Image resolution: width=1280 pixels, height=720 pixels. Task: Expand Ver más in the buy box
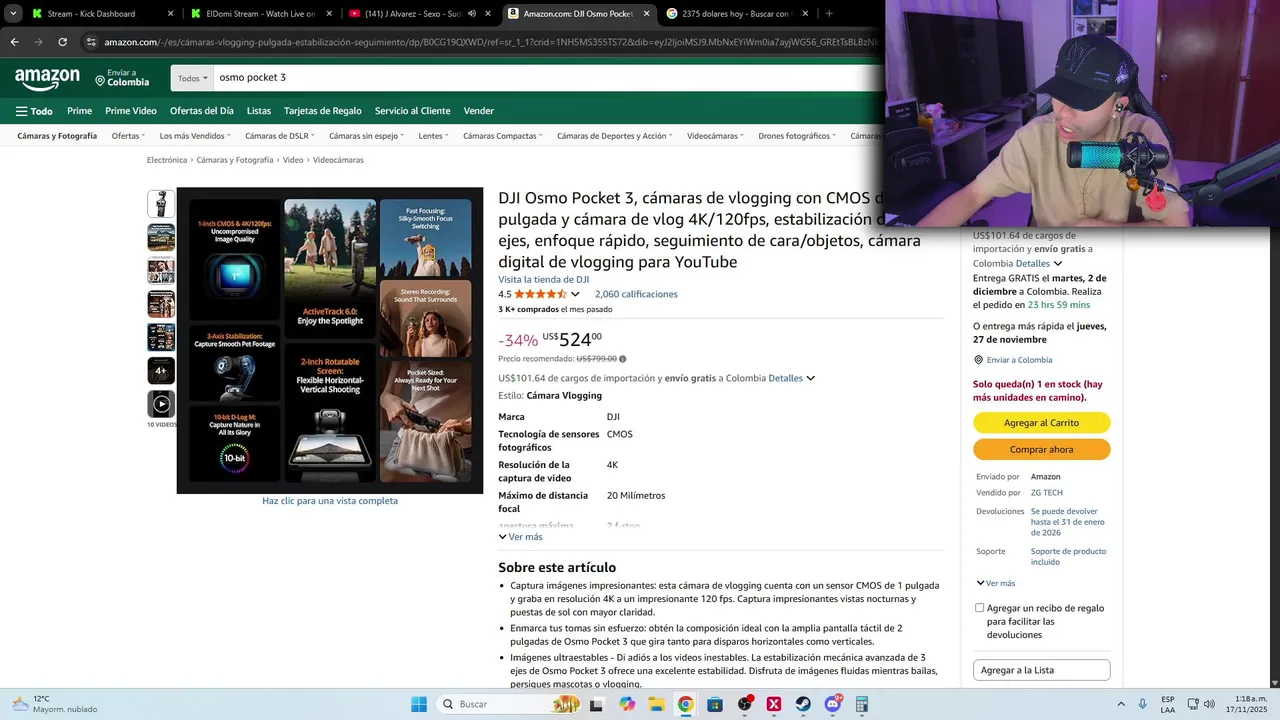click(x=995, y=583)
